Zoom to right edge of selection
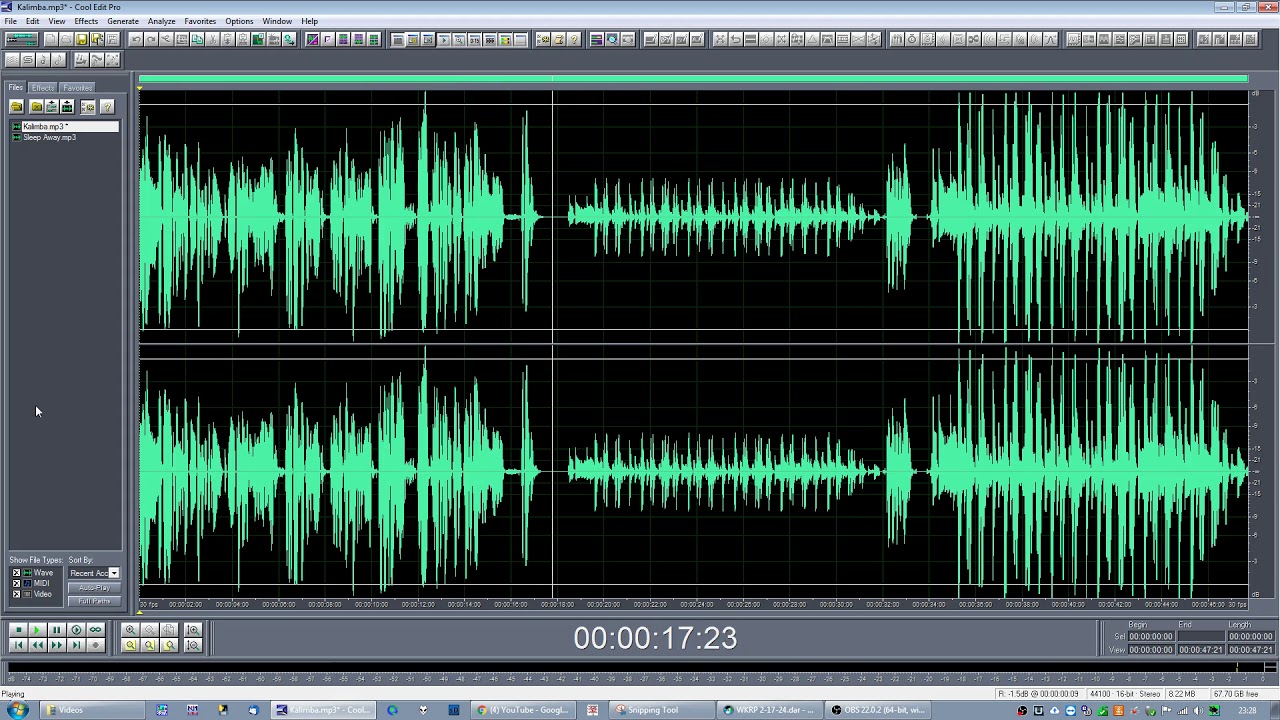Image resolution: width=1280 pixels, height=720 pixels. point(168,645)
